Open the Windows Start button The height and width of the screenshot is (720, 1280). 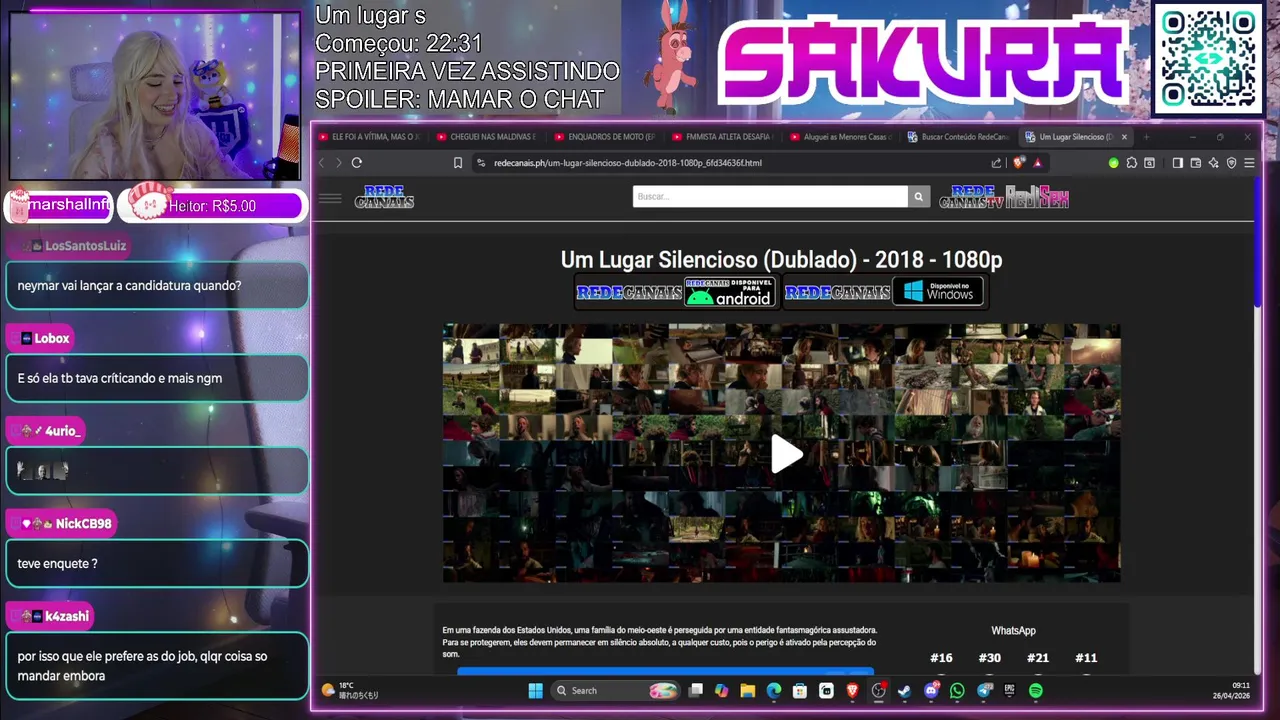[535, 690]
